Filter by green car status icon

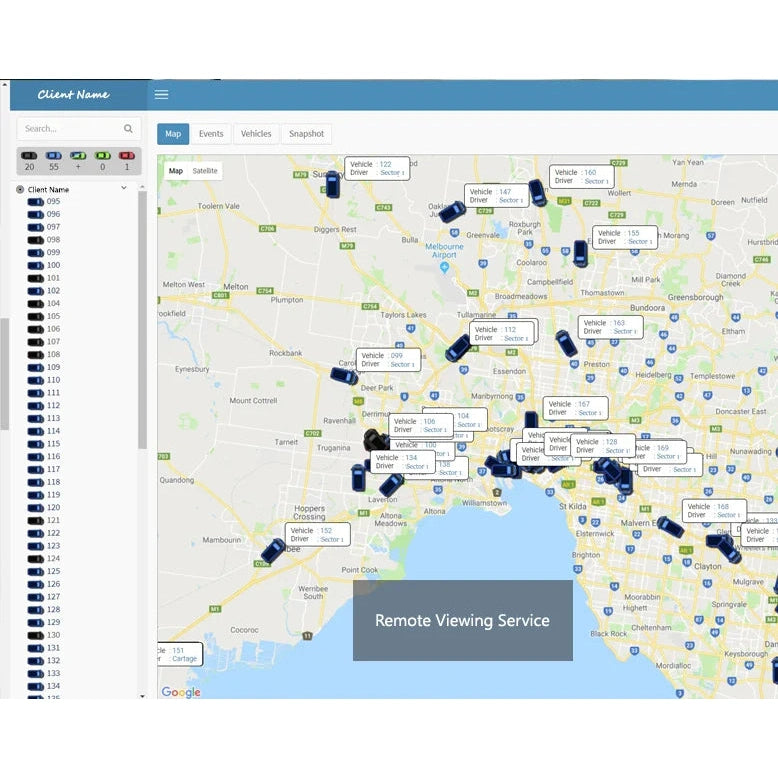click(x=102, y=156)
